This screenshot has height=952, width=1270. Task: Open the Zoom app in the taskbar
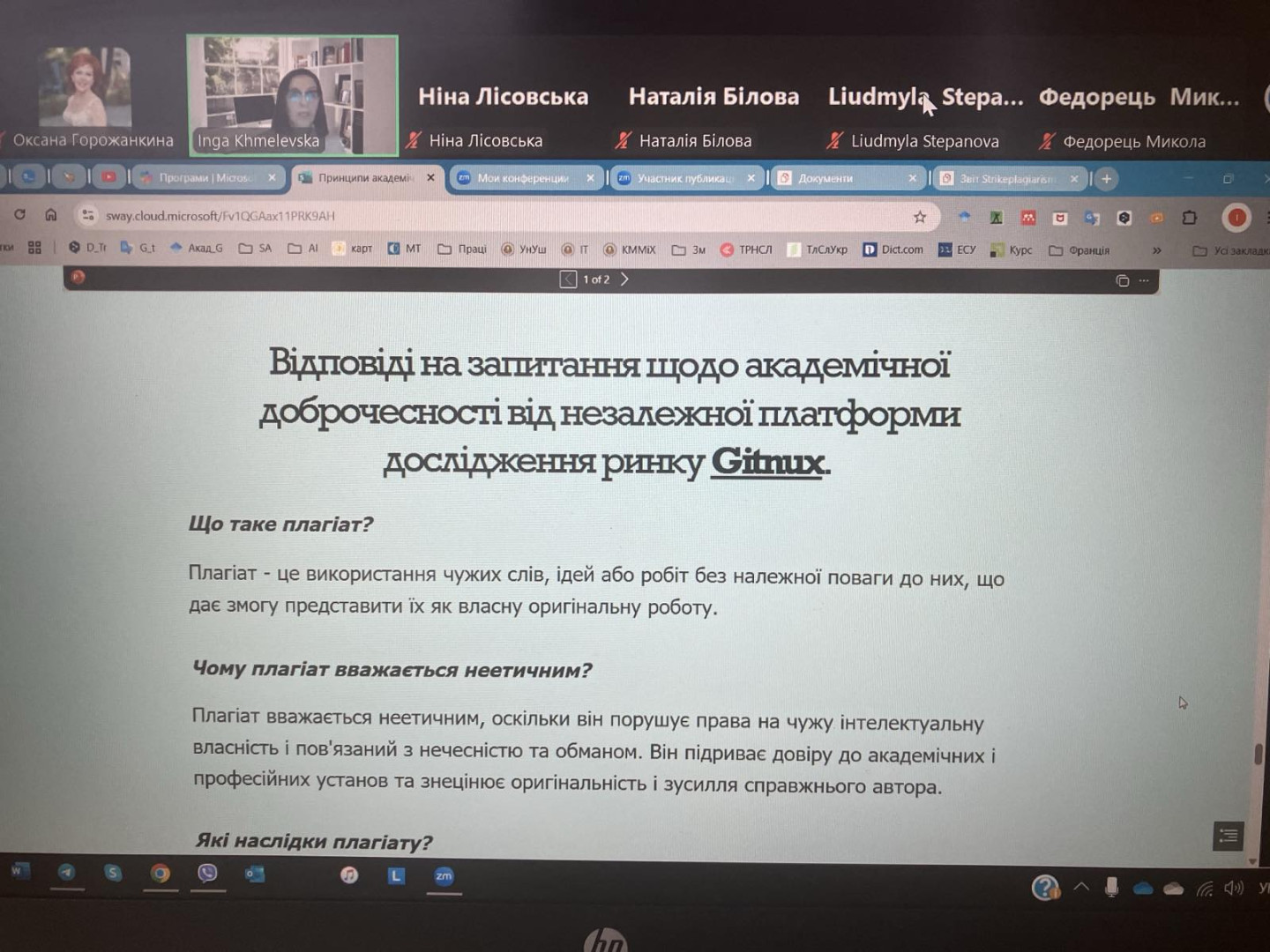[x=444, y=875]
